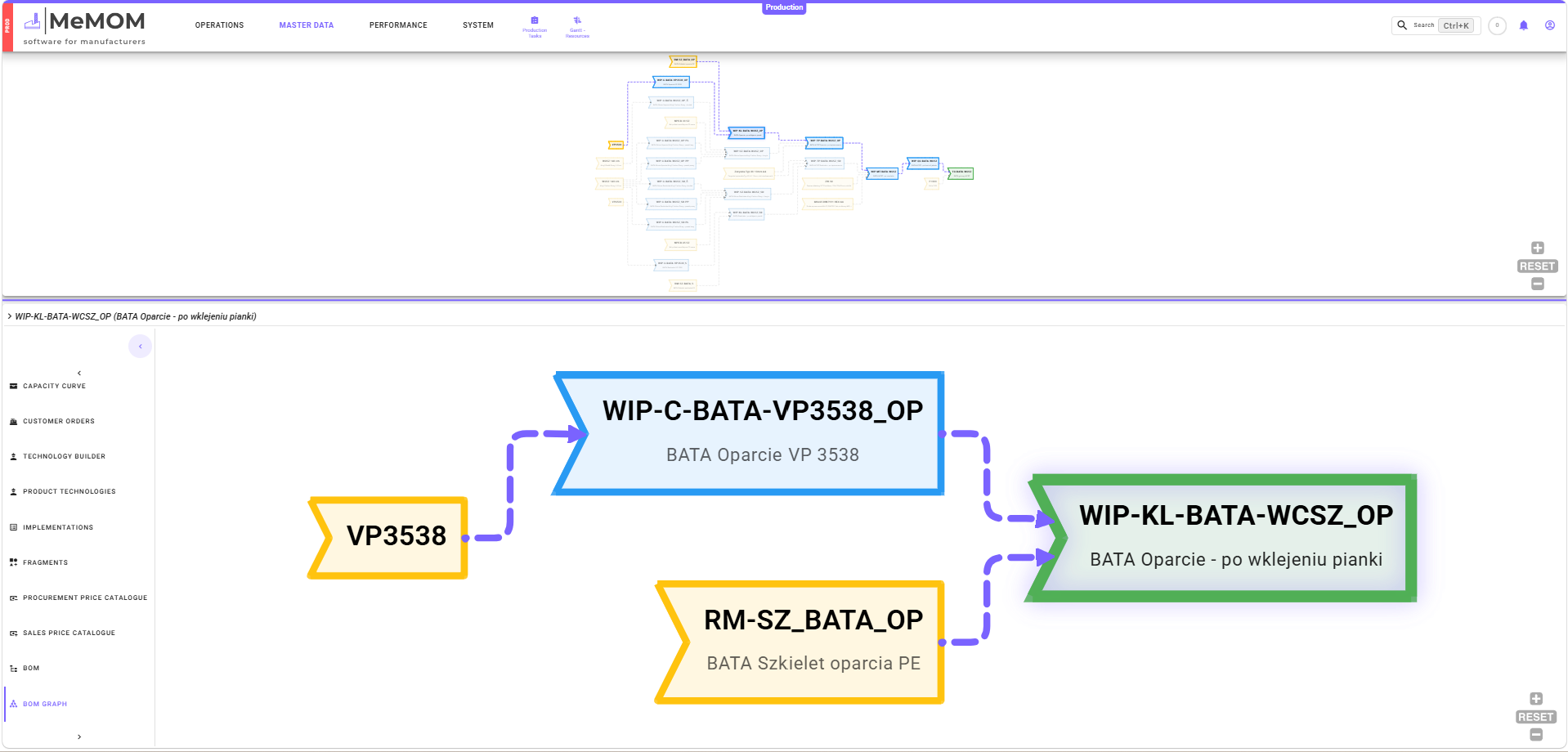Click the Capacity Curve sidebar icon
The height and width of the screenshot is (752, 1568).
13,386
